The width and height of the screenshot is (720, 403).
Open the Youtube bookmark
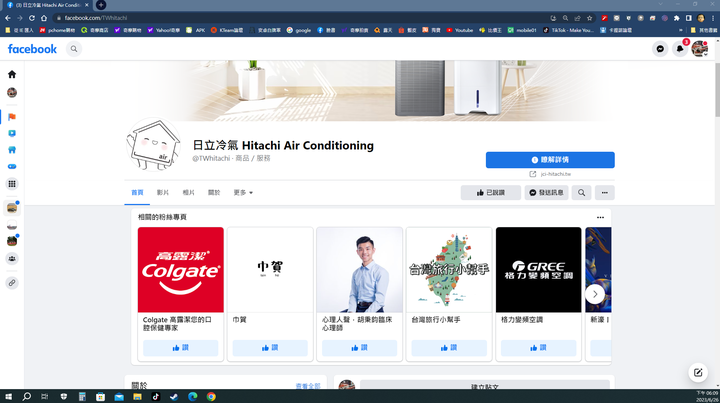click(x=460, y=30)
